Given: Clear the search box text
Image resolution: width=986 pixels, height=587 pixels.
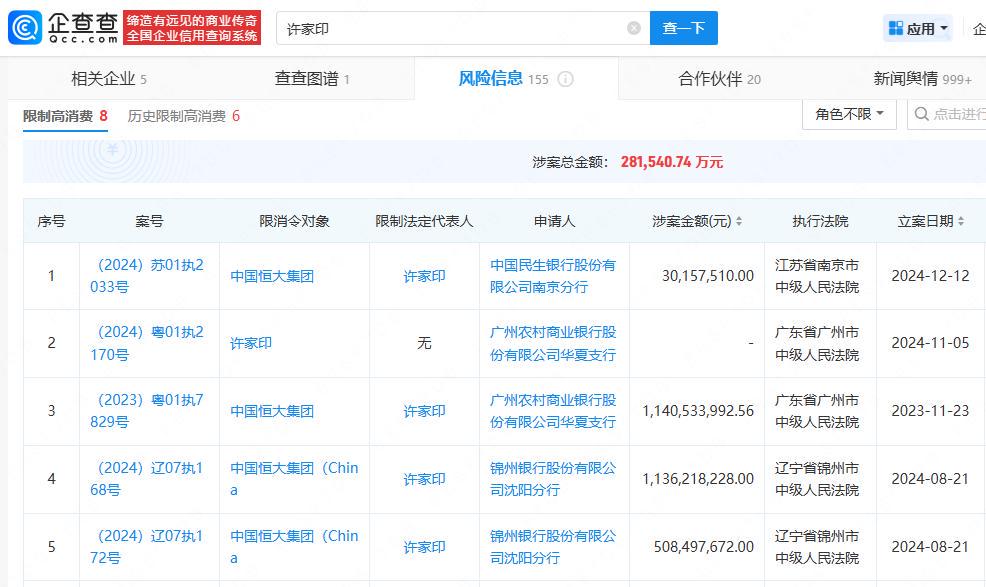Looking at the screenshot, I should [634, 28].
